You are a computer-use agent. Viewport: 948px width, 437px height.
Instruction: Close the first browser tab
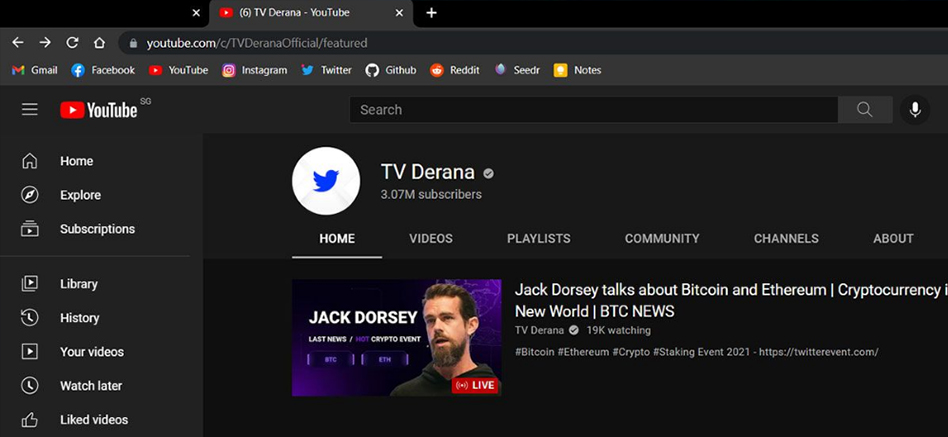[196, 13]
